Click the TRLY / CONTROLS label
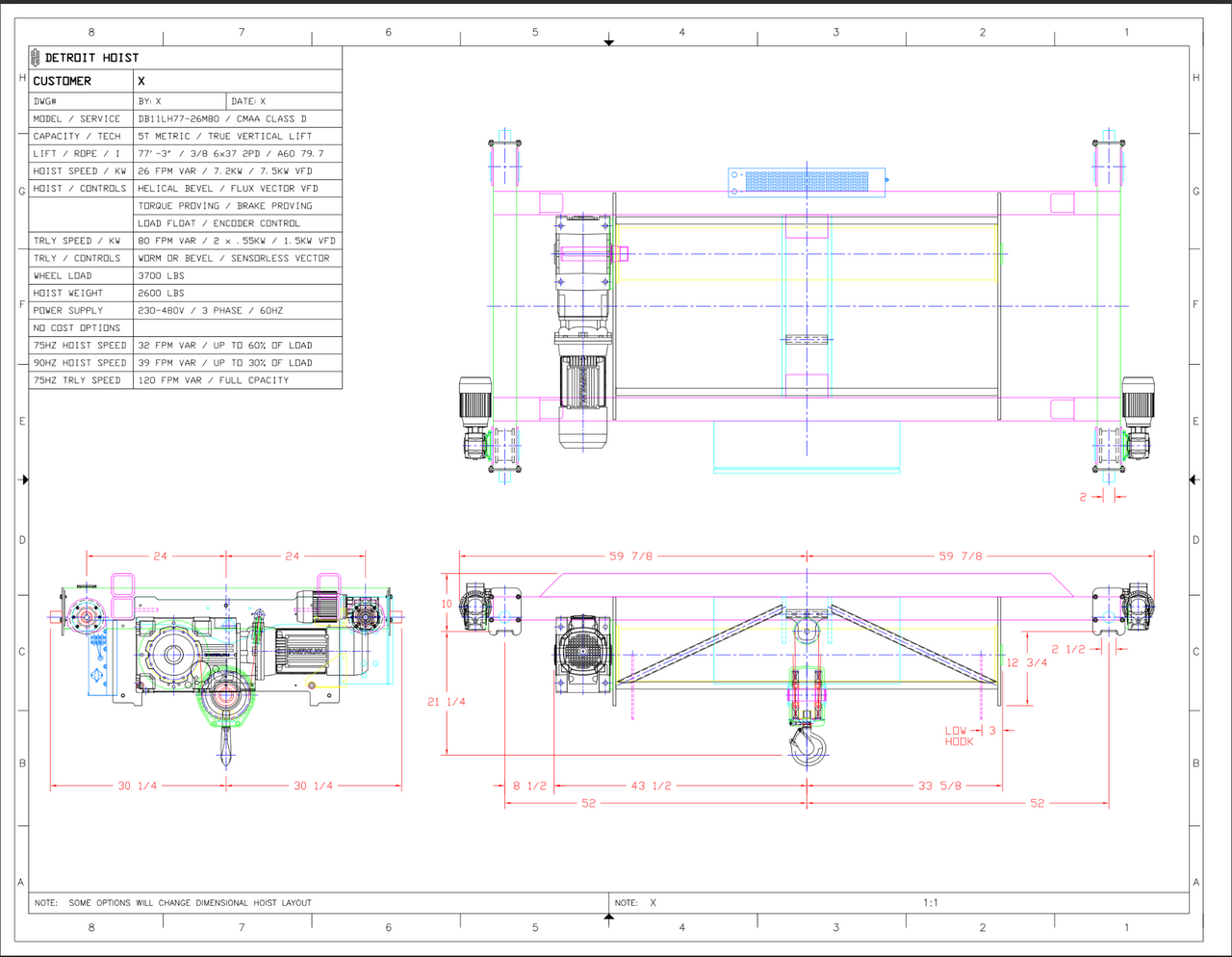Screen dimensions: 1232x957 pos(77,258)
